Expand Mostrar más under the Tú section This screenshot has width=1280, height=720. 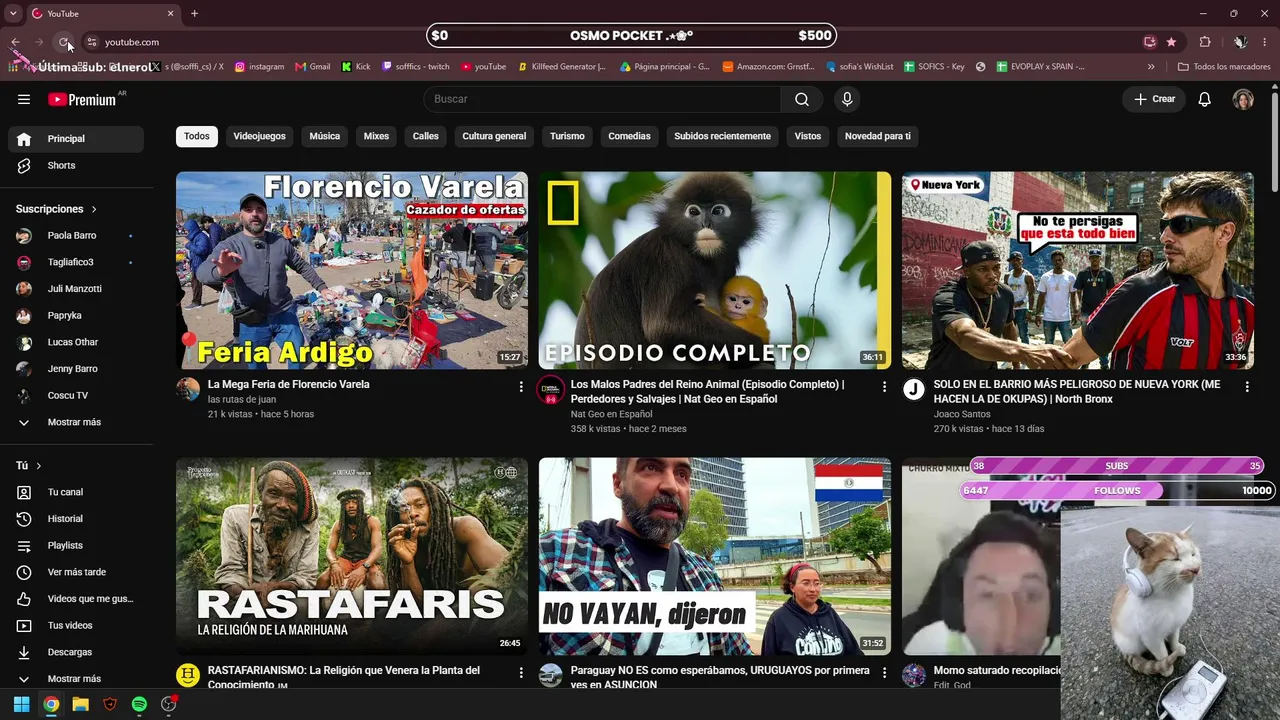pos(76,679)
